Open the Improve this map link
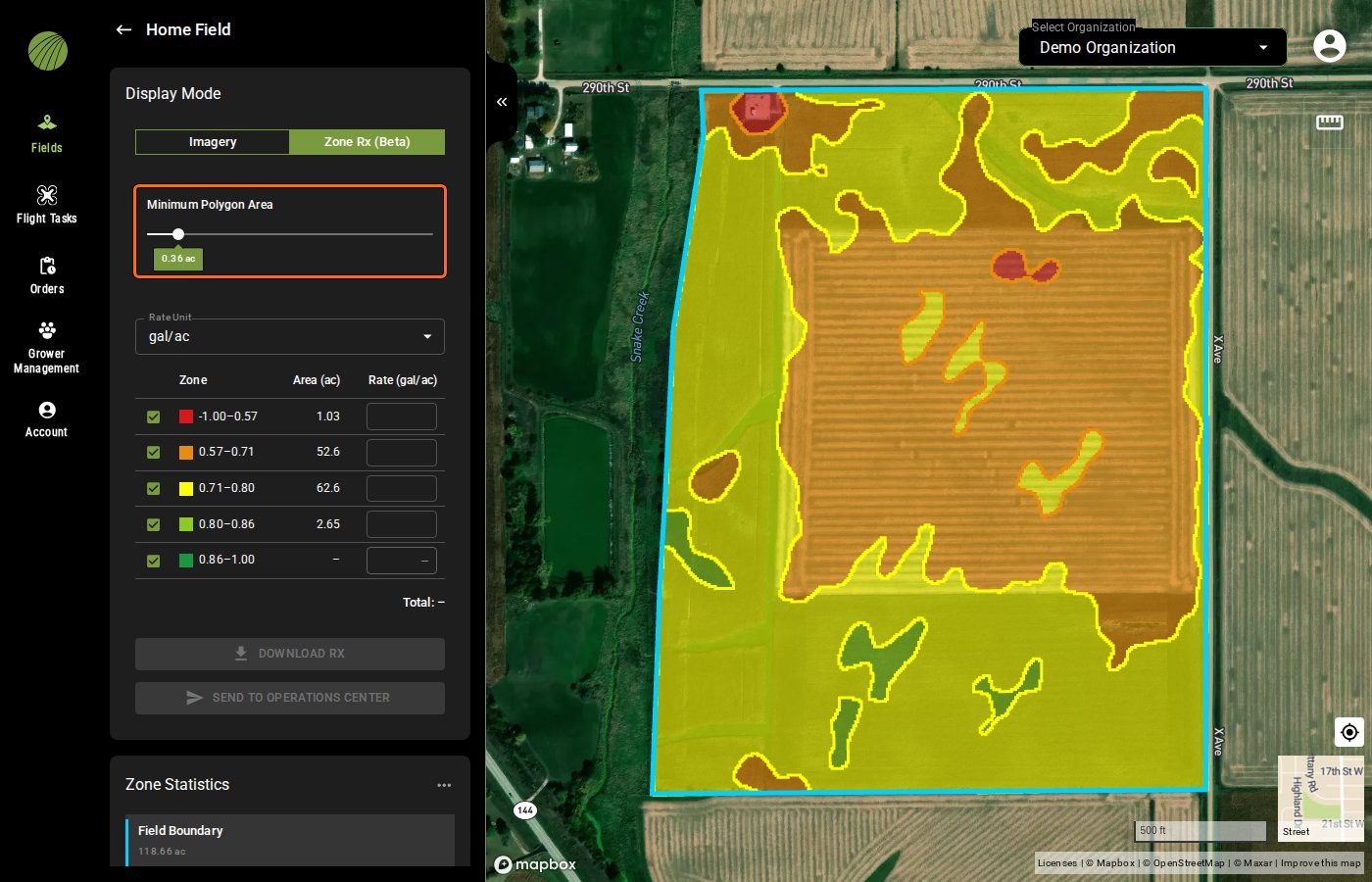The image size is (1372, 882). point(1320,863)
